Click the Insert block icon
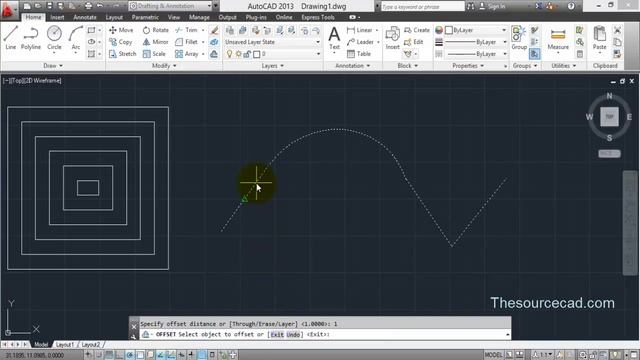This screenshot has height=360, width=640. [393, 38]
